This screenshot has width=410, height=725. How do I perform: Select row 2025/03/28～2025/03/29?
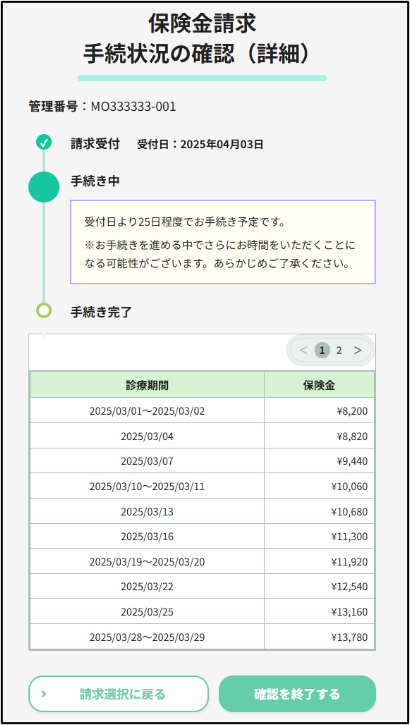pos(202,637)
